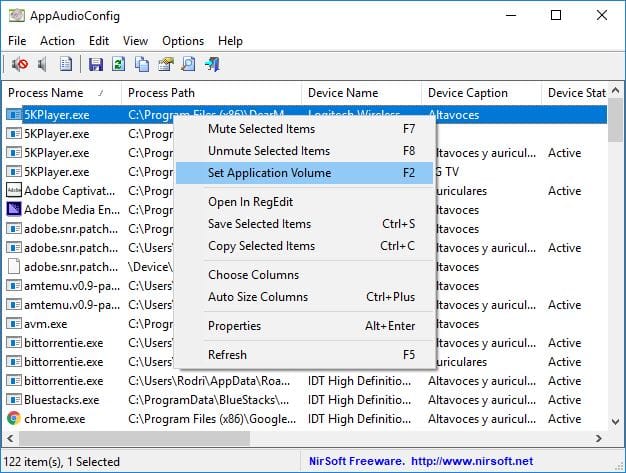
Task: Choose Save Selected Items entry
Action: pyautogui.click(x=304, y=224)
